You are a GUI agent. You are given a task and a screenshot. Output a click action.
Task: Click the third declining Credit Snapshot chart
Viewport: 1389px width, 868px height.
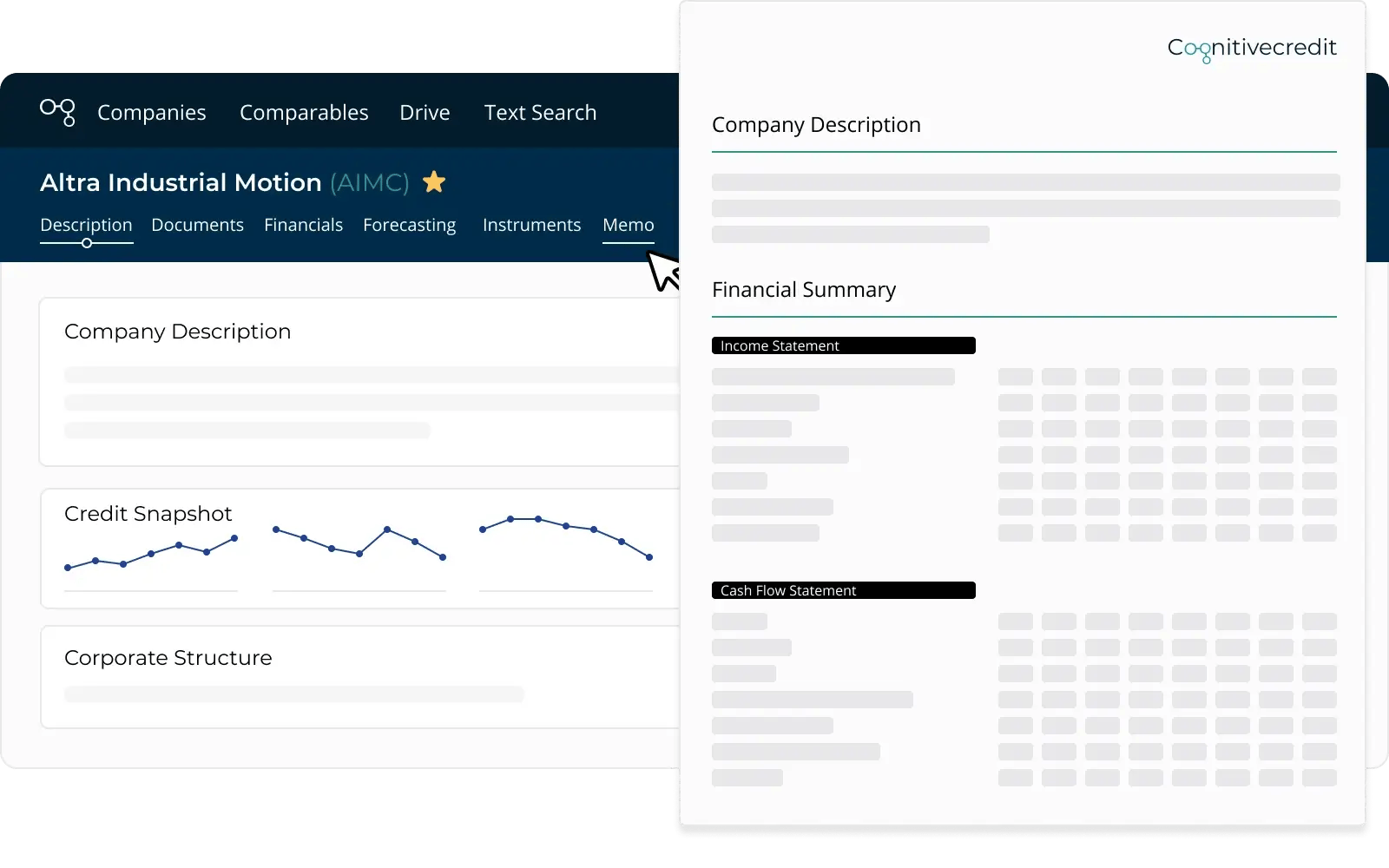coord(566,537)
